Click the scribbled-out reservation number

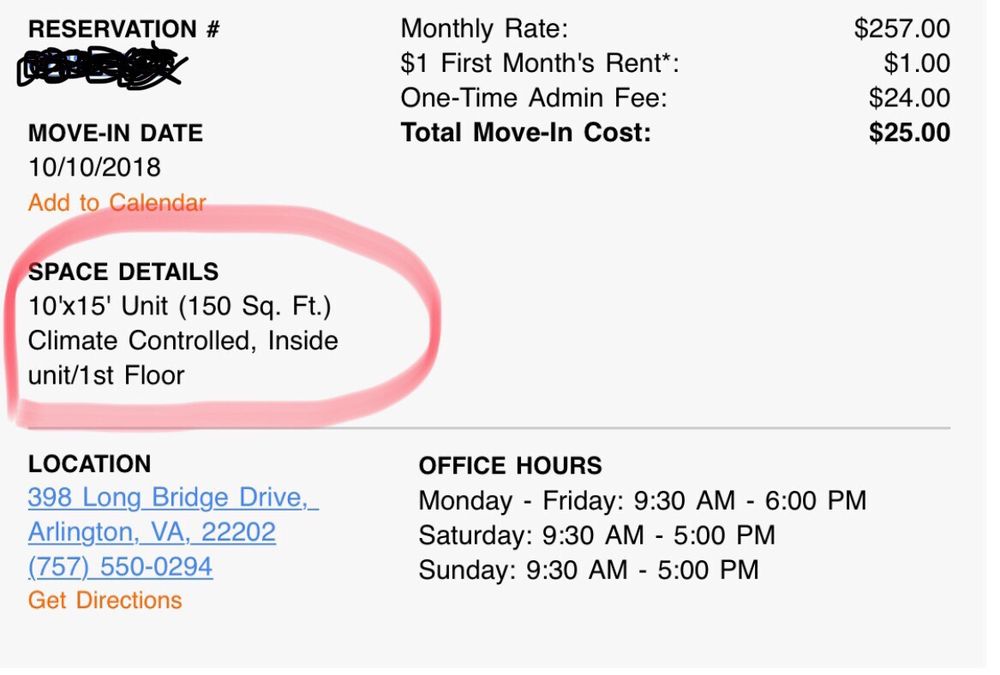[100, 67]
